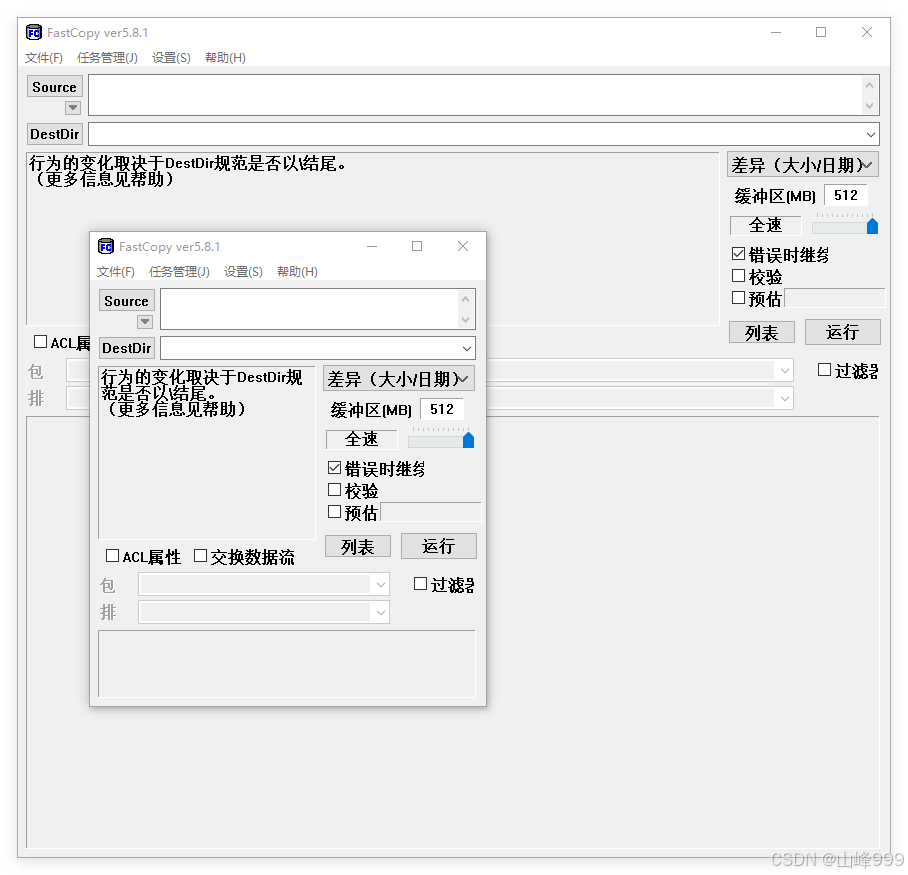Viewport: 908px width, 875px height.
Task: Open 帮助(H) menu in front window
Action: 297,272
